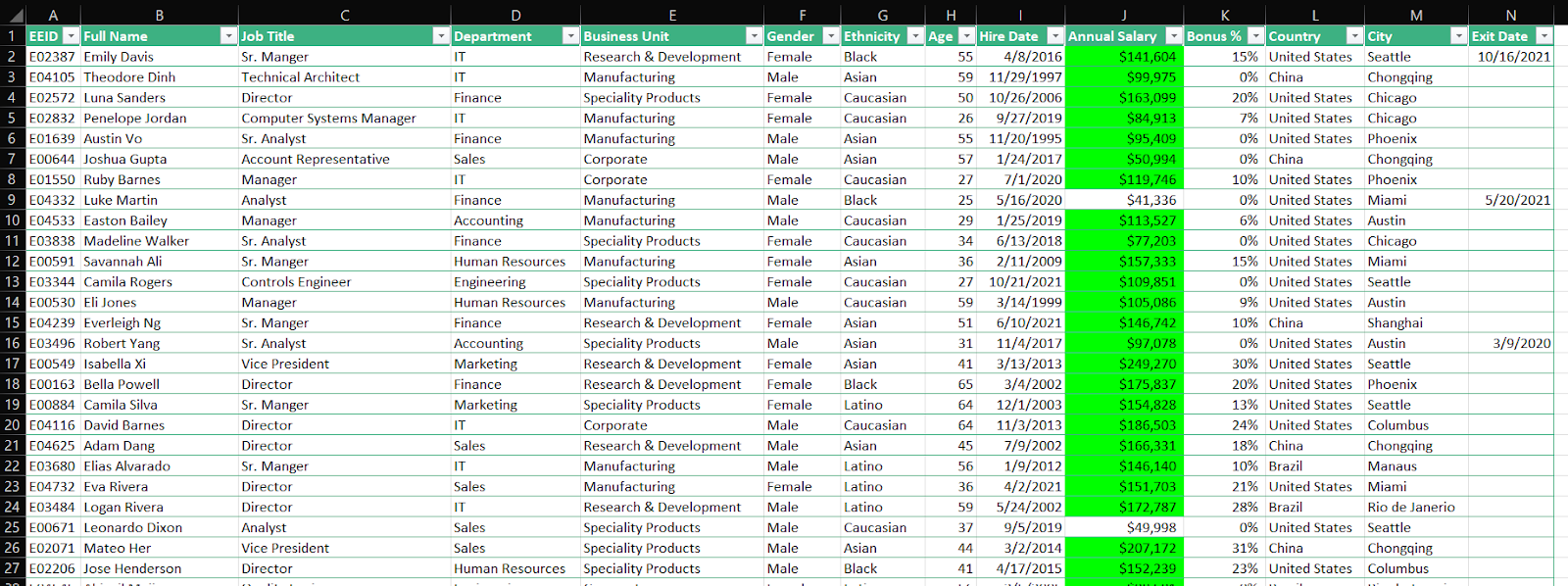Viewport: 1568px width, 586px height.
Task: Expand the Annual Salary filter dropdown
Action: point(1173,36)
